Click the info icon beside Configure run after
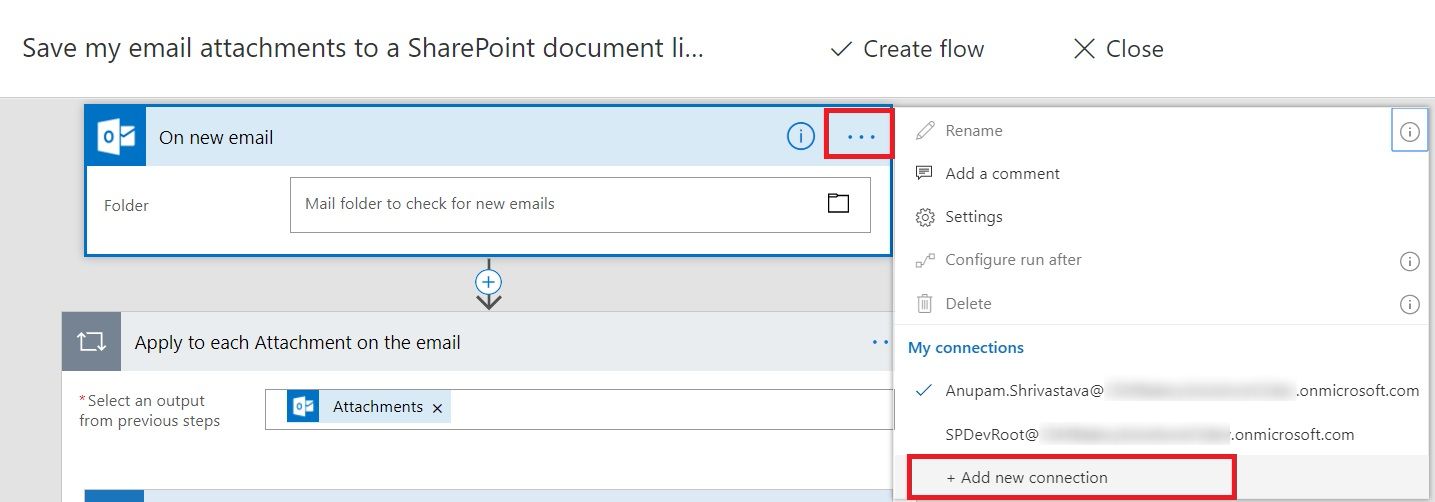 pos(1409,261)
